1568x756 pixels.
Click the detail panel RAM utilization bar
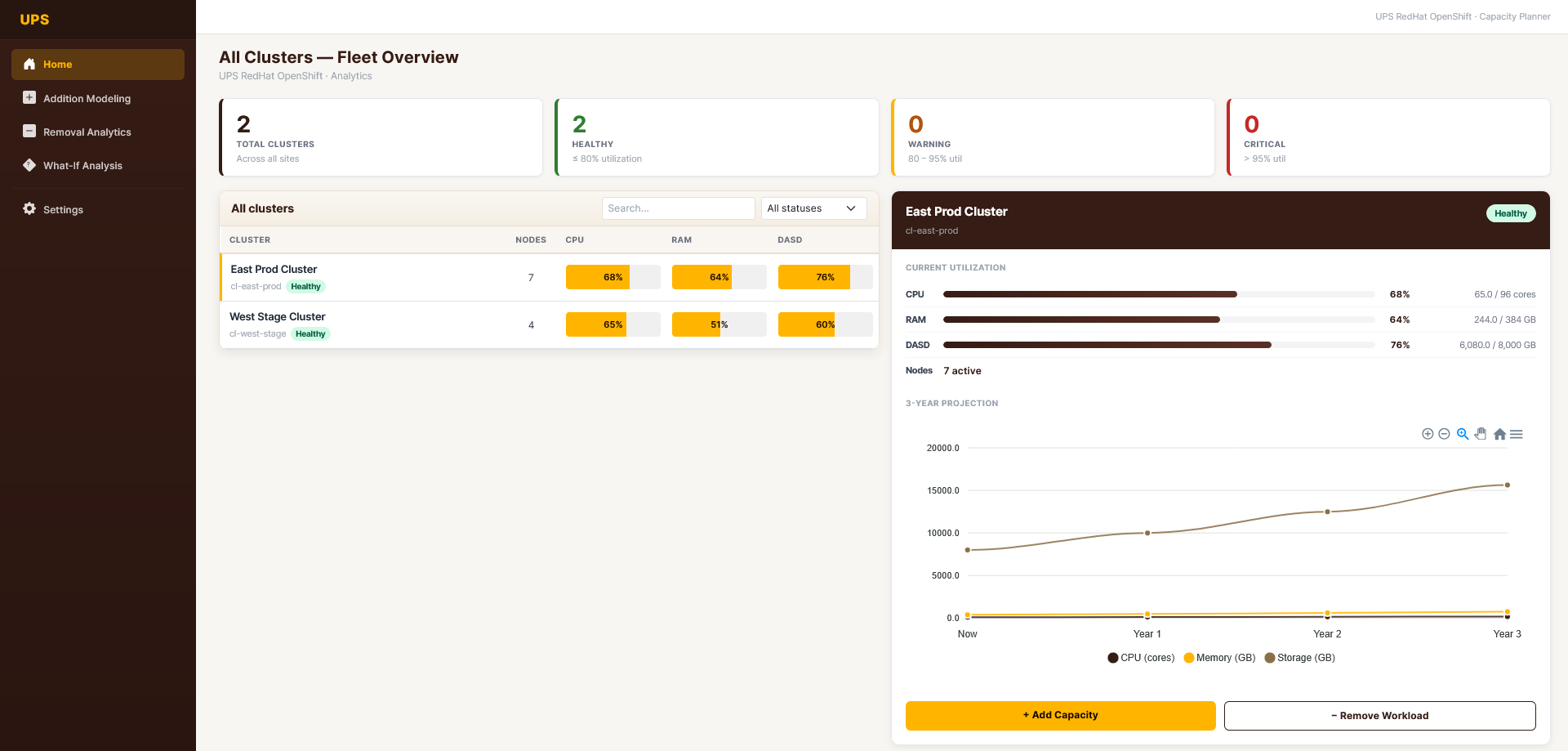click(x=1158, y=319)
